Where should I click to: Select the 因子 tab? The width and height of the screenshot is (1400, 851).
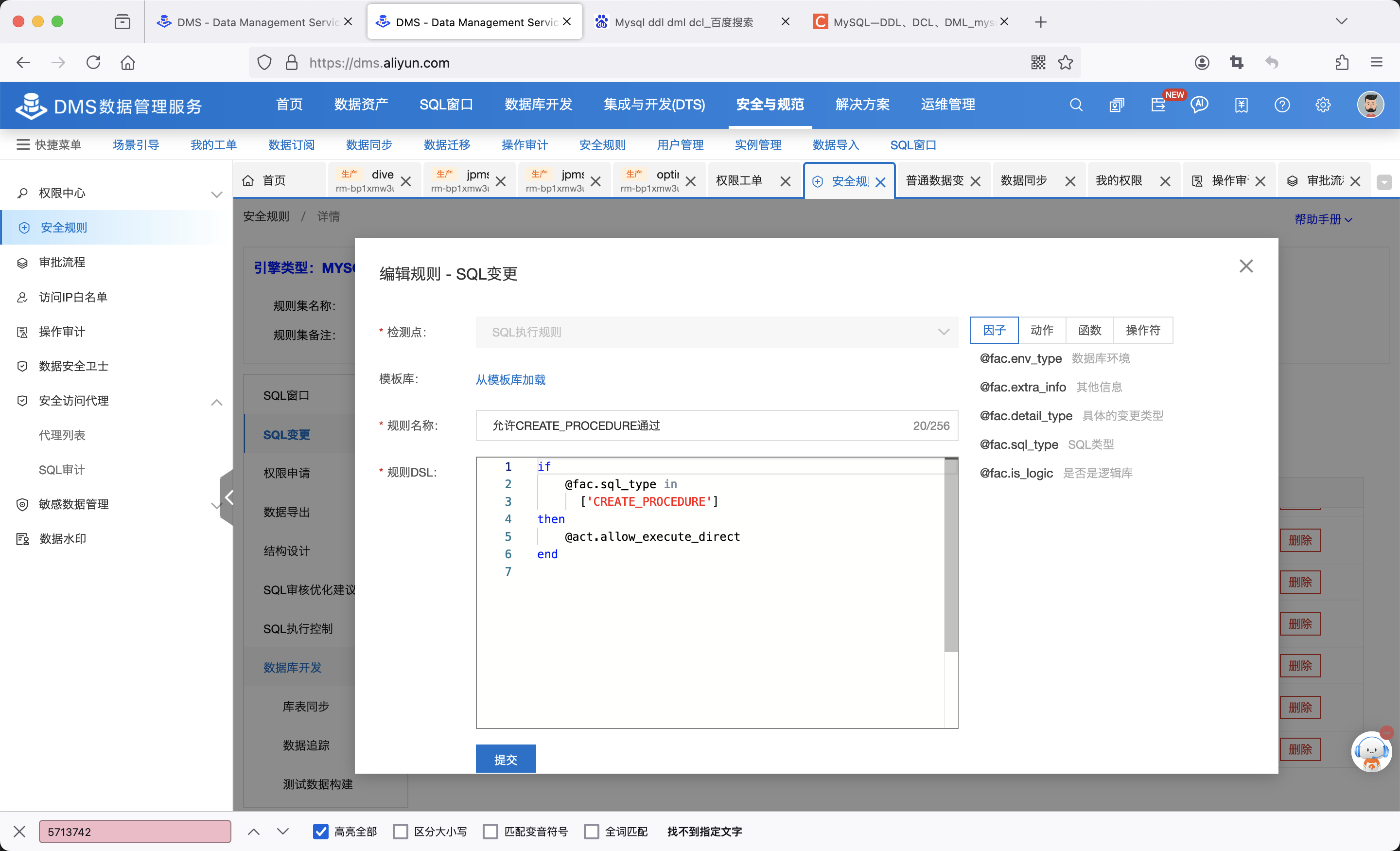(994, 330)
